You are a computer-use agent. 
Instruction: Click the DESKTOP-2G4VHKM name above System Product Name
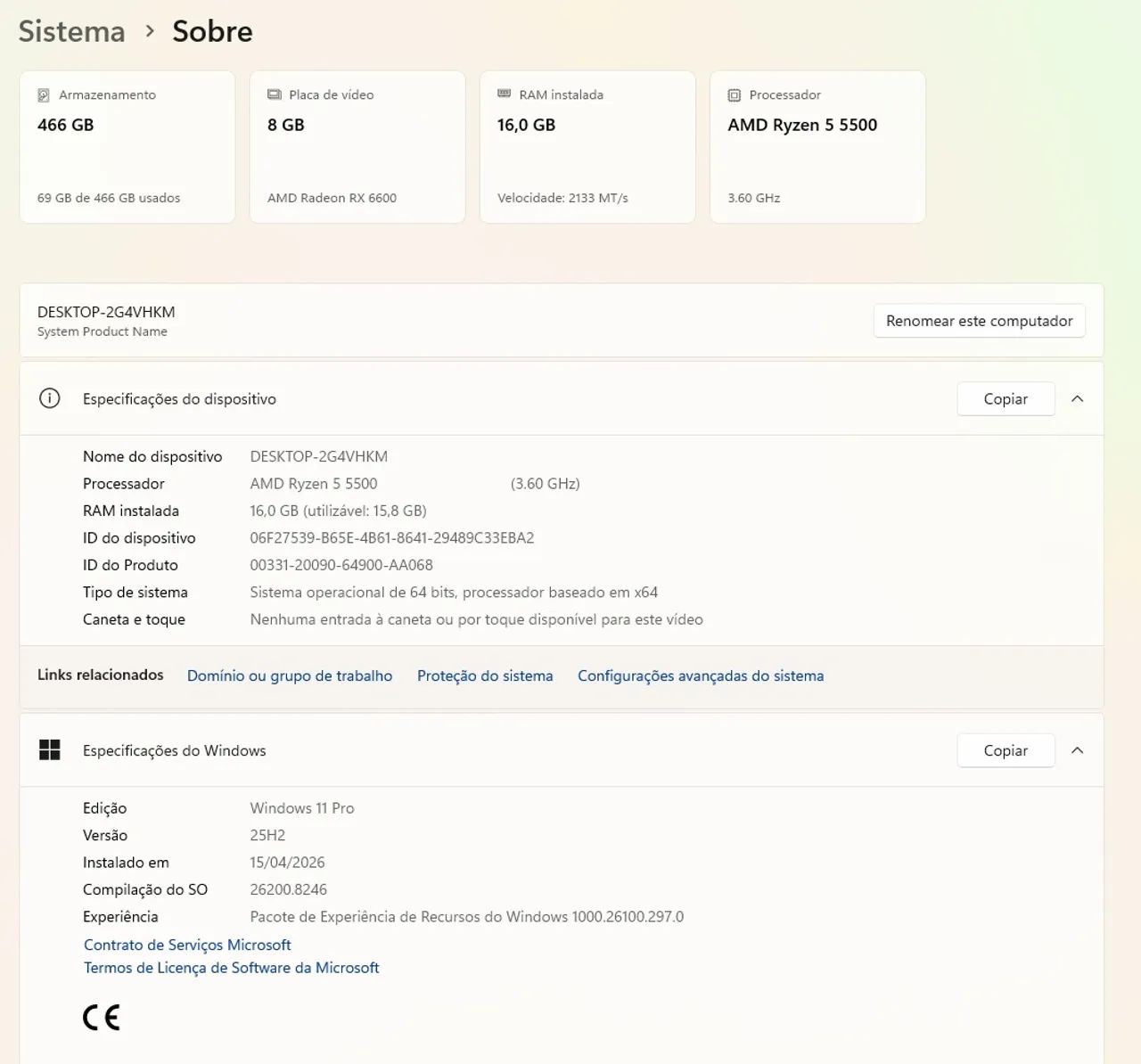[x=106, y=312]
